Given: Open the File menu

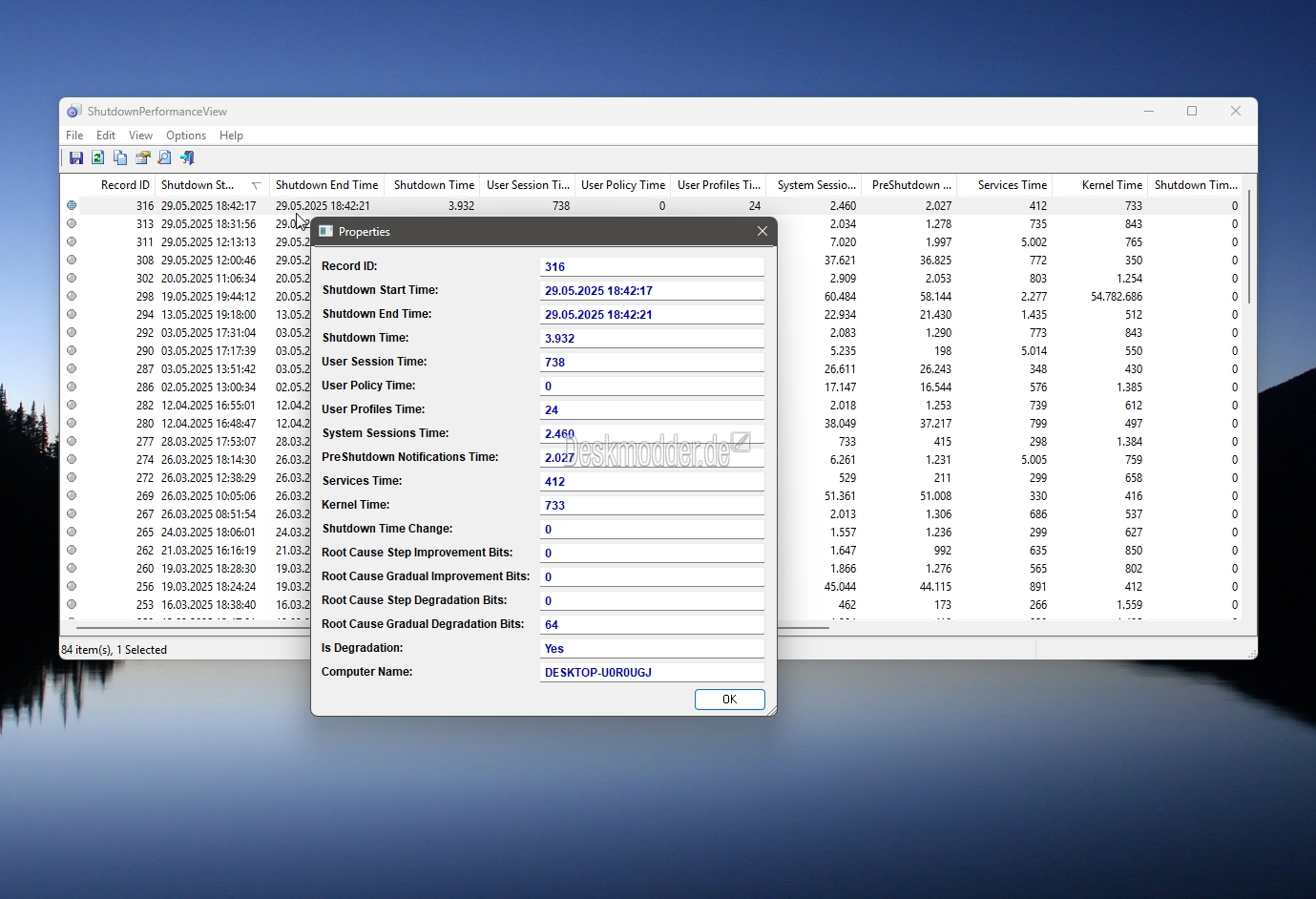Looking at the screenshot, I should pos(74,136).
